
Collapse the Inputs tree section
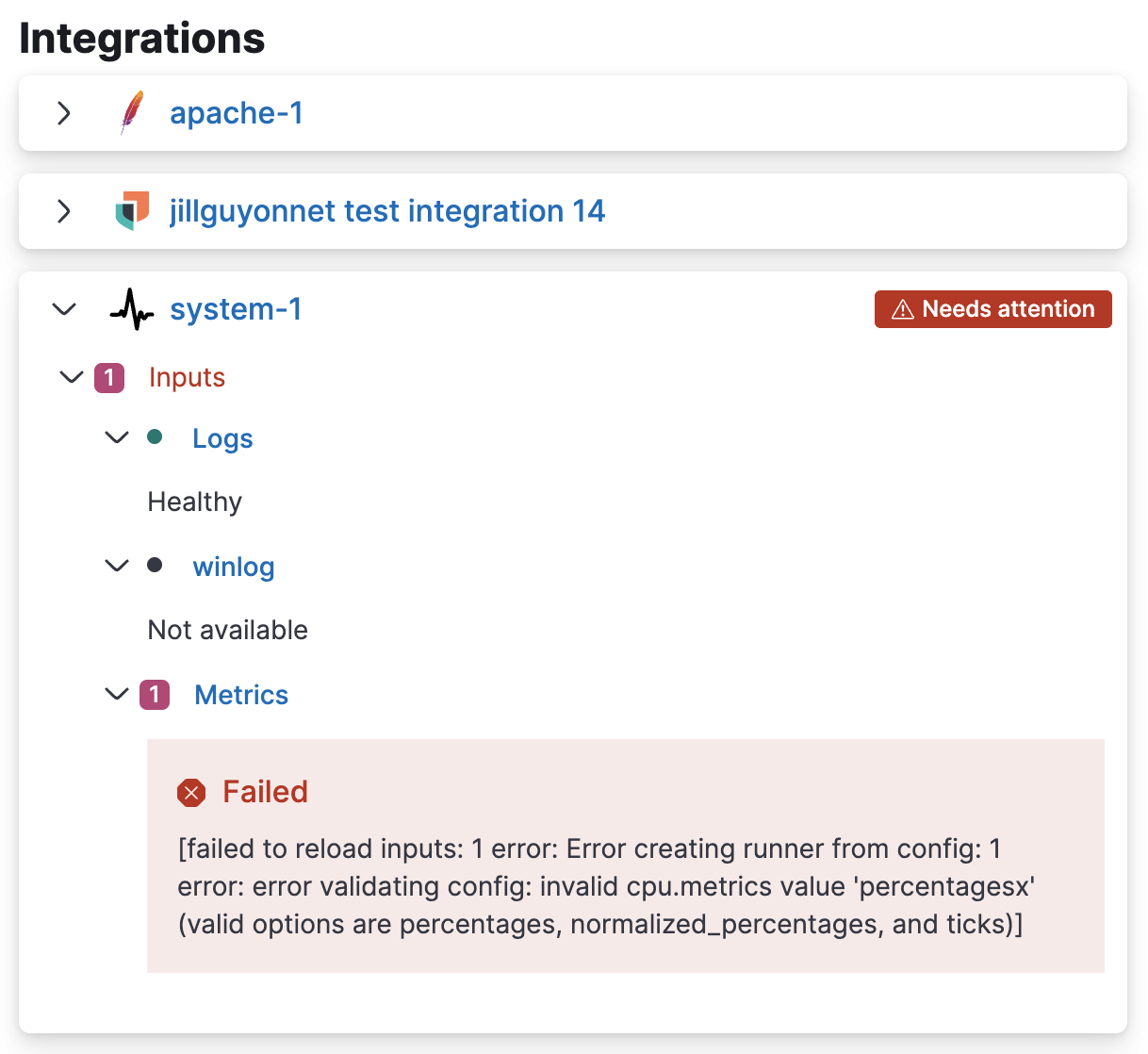point(71,377)
